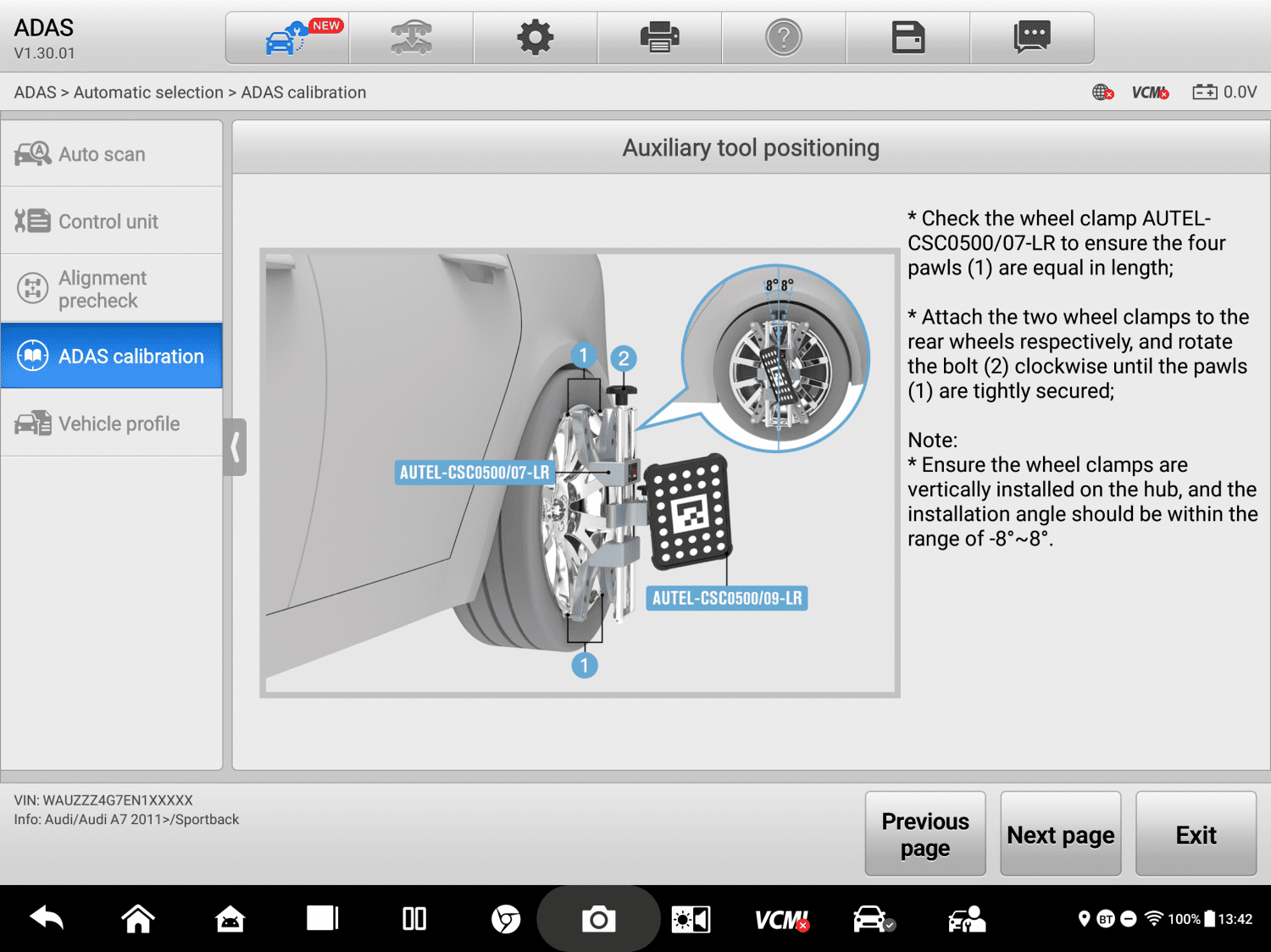Collapse the left sidebar panel
Viewport: 1271px width, 952px height.
(x=235, y=447)
